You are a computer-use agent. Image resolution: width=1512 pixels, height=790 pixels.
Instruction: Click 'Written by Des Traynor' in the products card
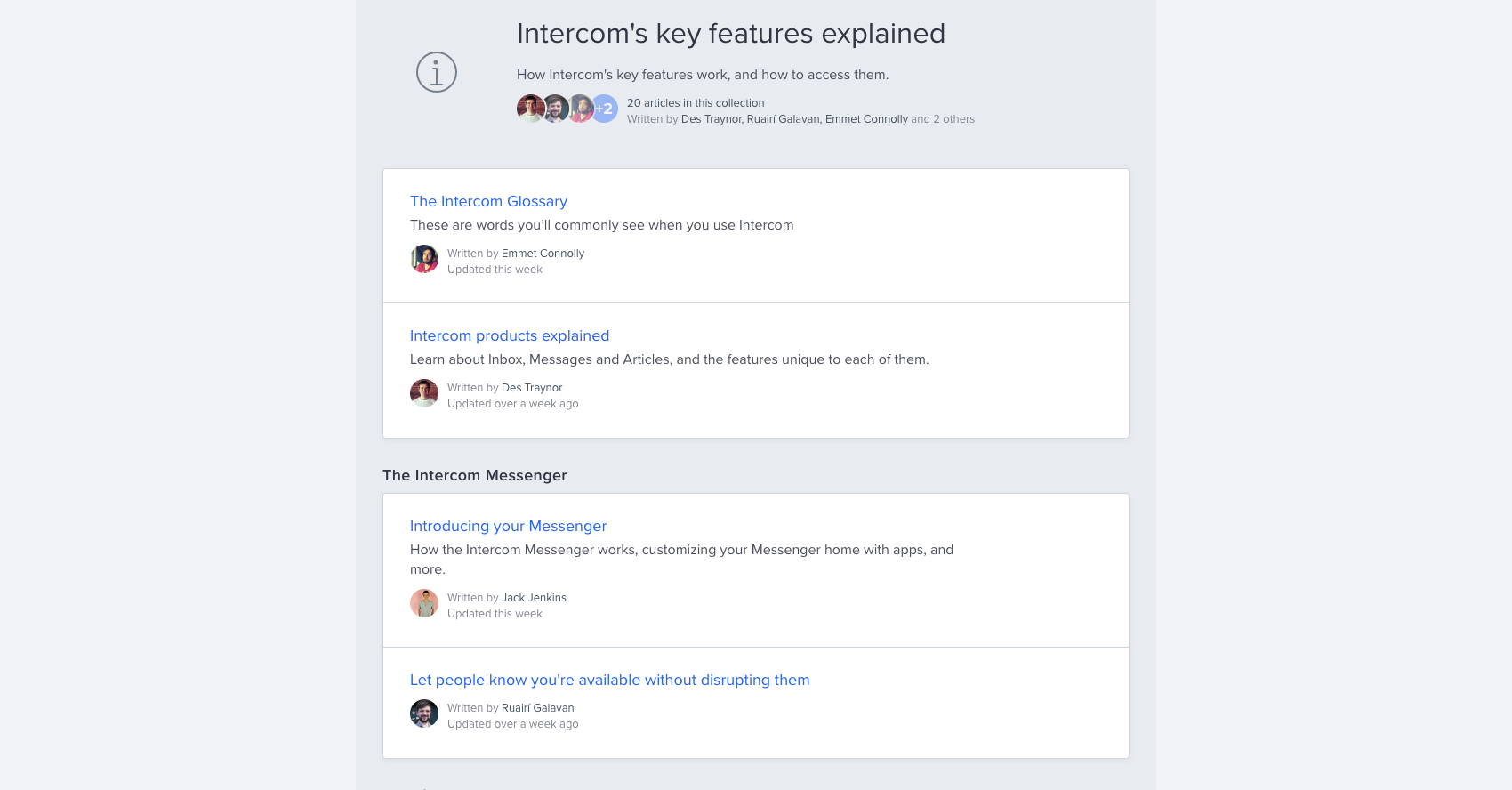click(x=505, y=388)
